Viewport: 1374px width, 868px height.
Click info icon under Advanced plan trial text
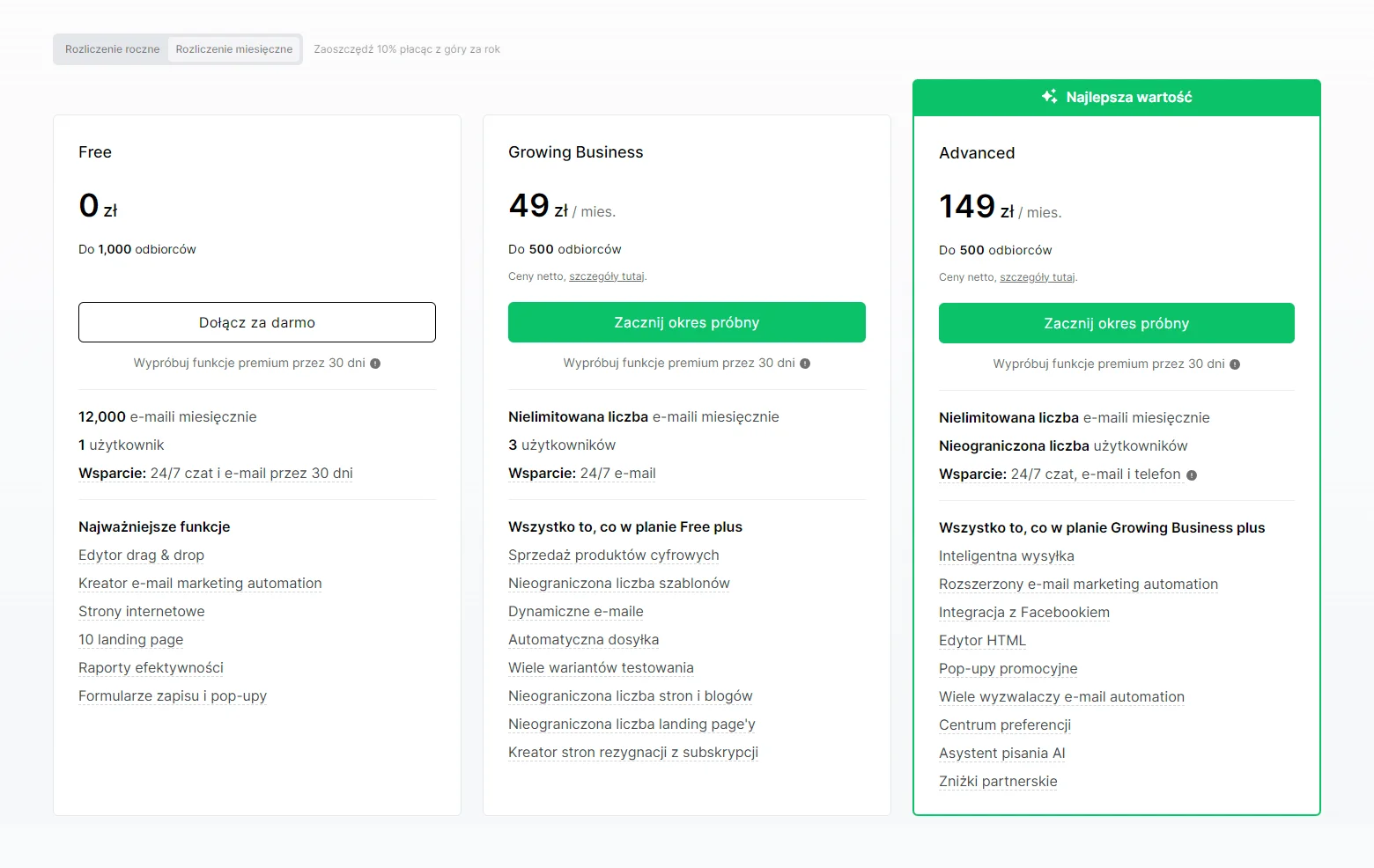pyautogui.click(x=1235, y=364)
